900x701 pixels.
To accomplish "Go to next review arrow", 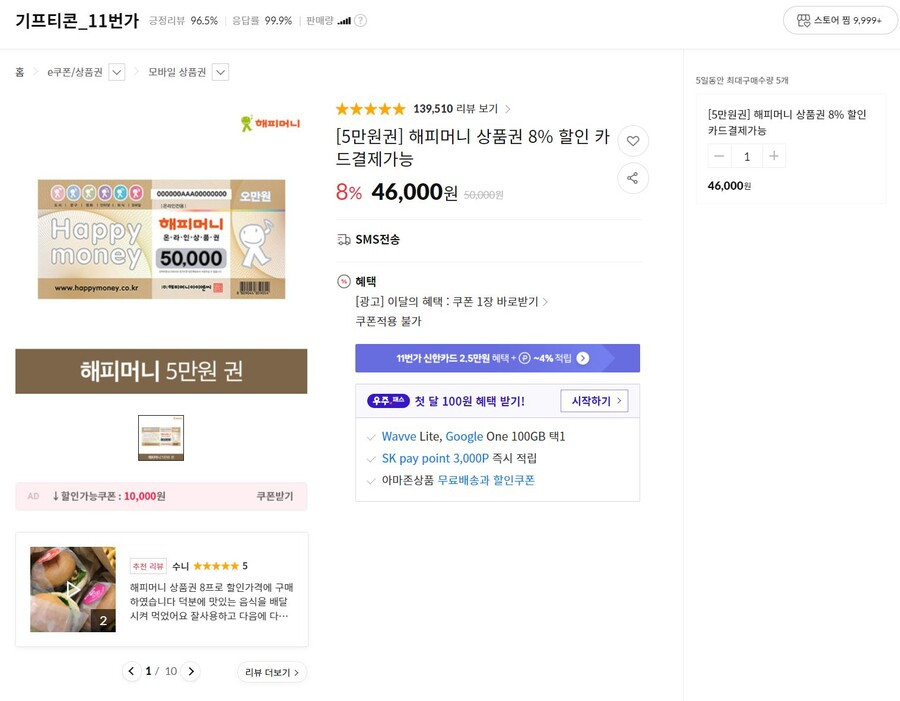I will (x=191, y=671).
